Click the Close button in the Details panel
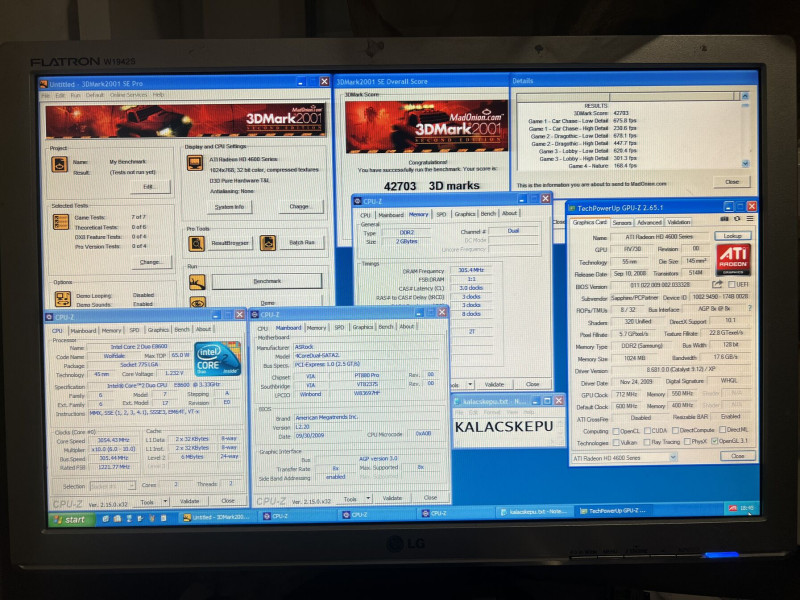This screenshot has height=600, width=800. point(732,182)
